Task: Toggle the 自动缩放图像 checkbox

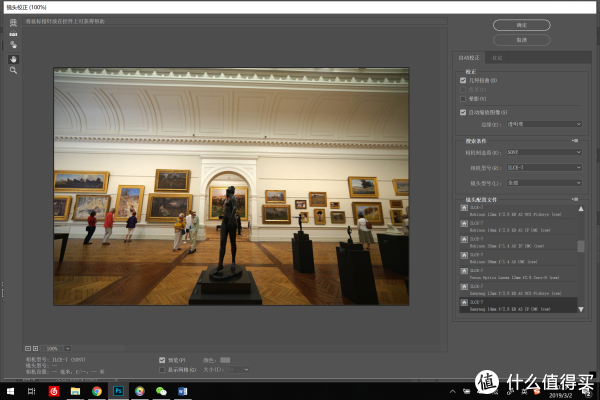Action: [x=463, y=112]
